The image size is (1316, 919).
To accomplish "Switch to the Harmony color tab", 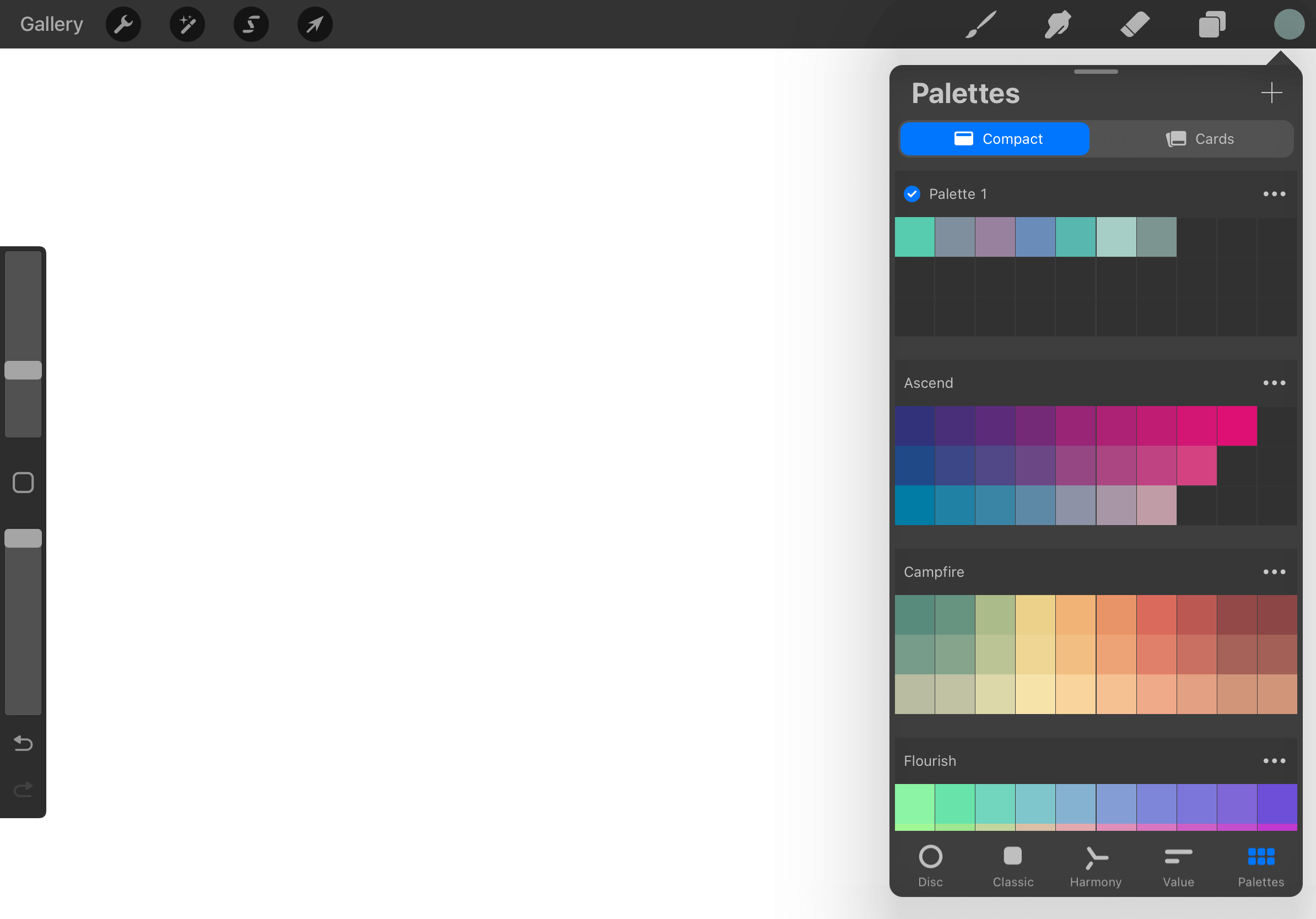I will coord(1096,865).
